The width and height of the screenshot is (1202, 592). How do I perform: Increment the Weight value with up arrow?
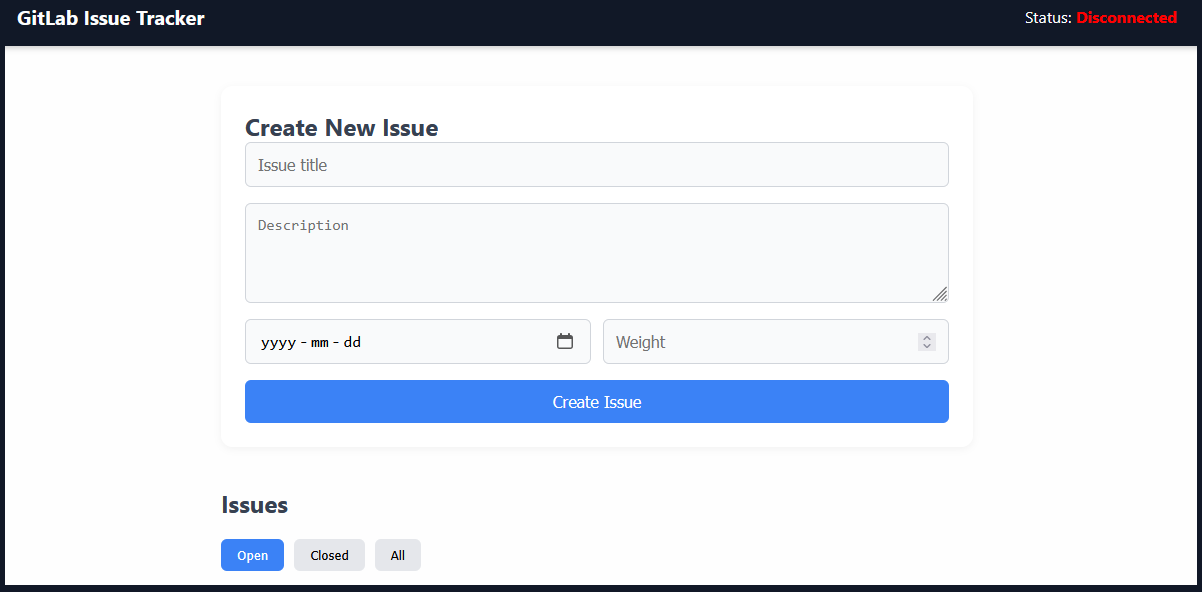926,336
